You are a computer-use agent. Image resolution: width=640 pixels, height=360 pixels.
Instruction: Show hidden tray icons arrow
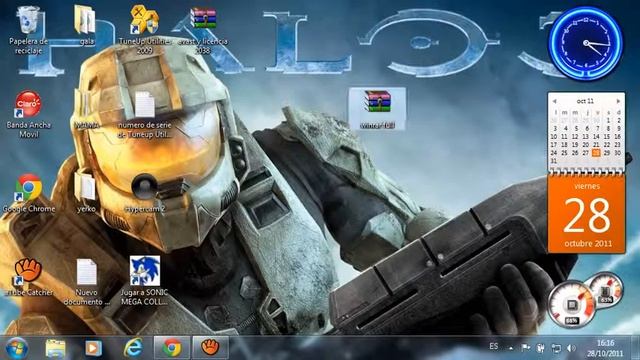pyautogui.click(x=511, y=348)
